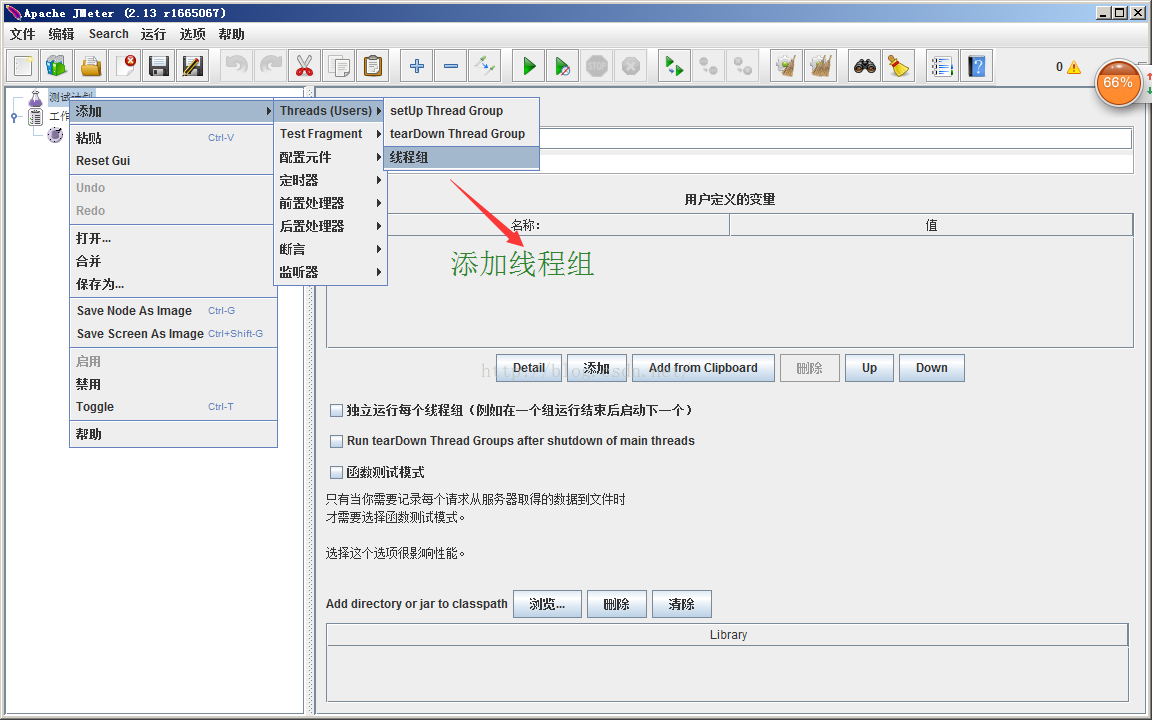
Task: Expand the 监听器 submenu
Action: 330,272
